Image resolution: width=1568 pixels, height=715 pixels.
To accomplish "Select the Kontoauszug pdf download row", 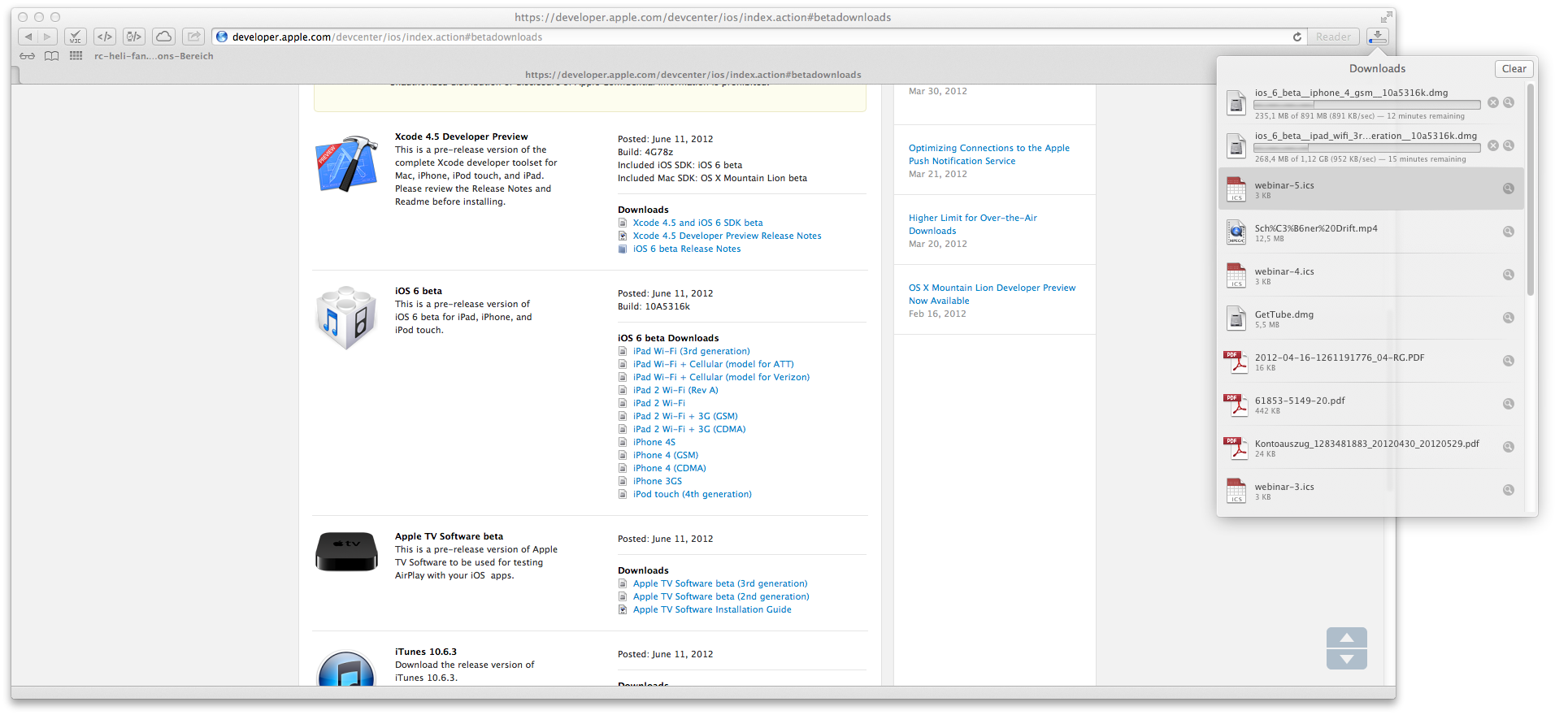I will [1370, 448].
